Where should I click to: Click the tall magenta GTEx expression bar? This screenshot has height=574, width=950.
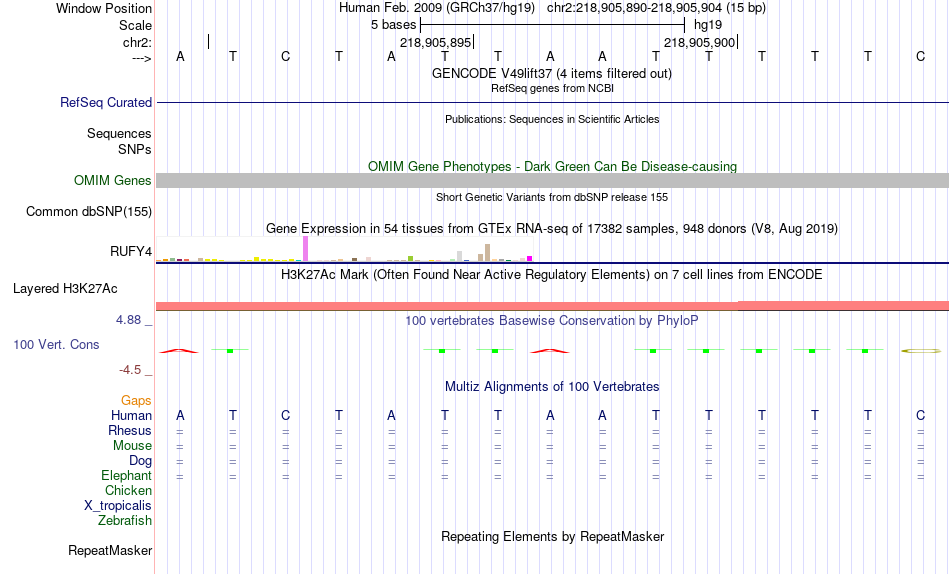(305, 249)
